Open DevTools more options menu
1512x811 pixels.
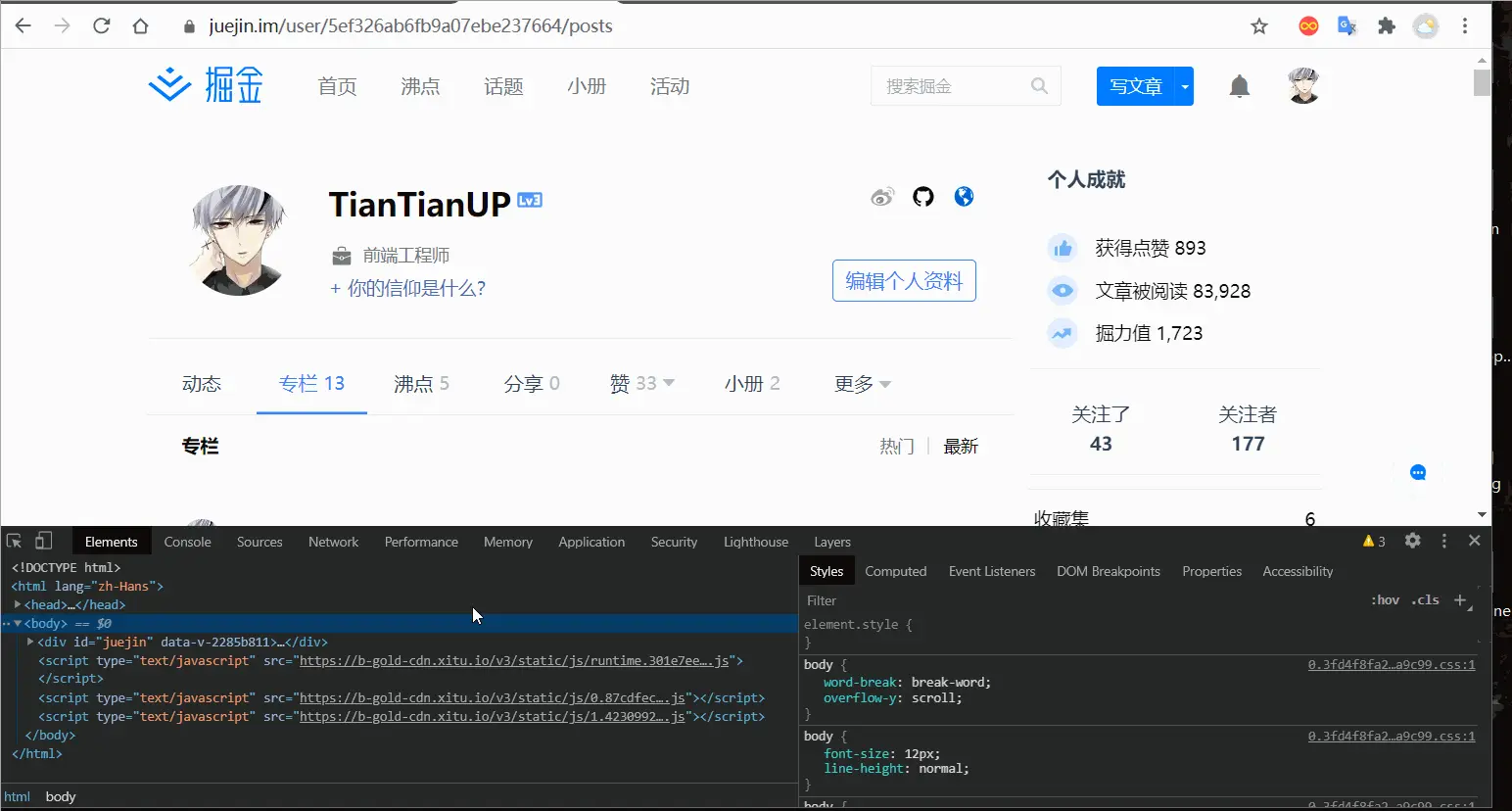1443,541
